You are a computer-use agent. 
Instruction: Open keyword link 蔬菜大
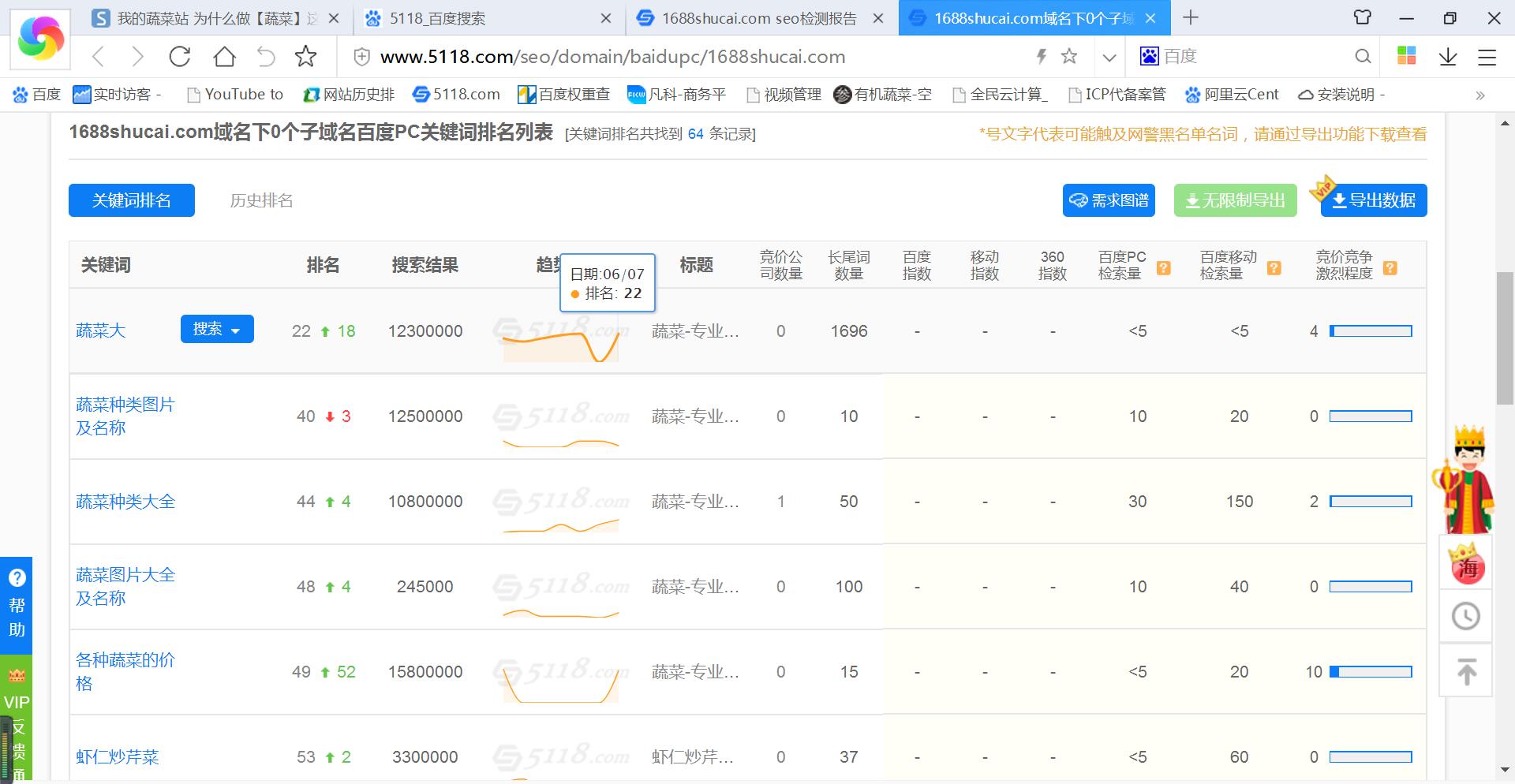pos(101,330)
